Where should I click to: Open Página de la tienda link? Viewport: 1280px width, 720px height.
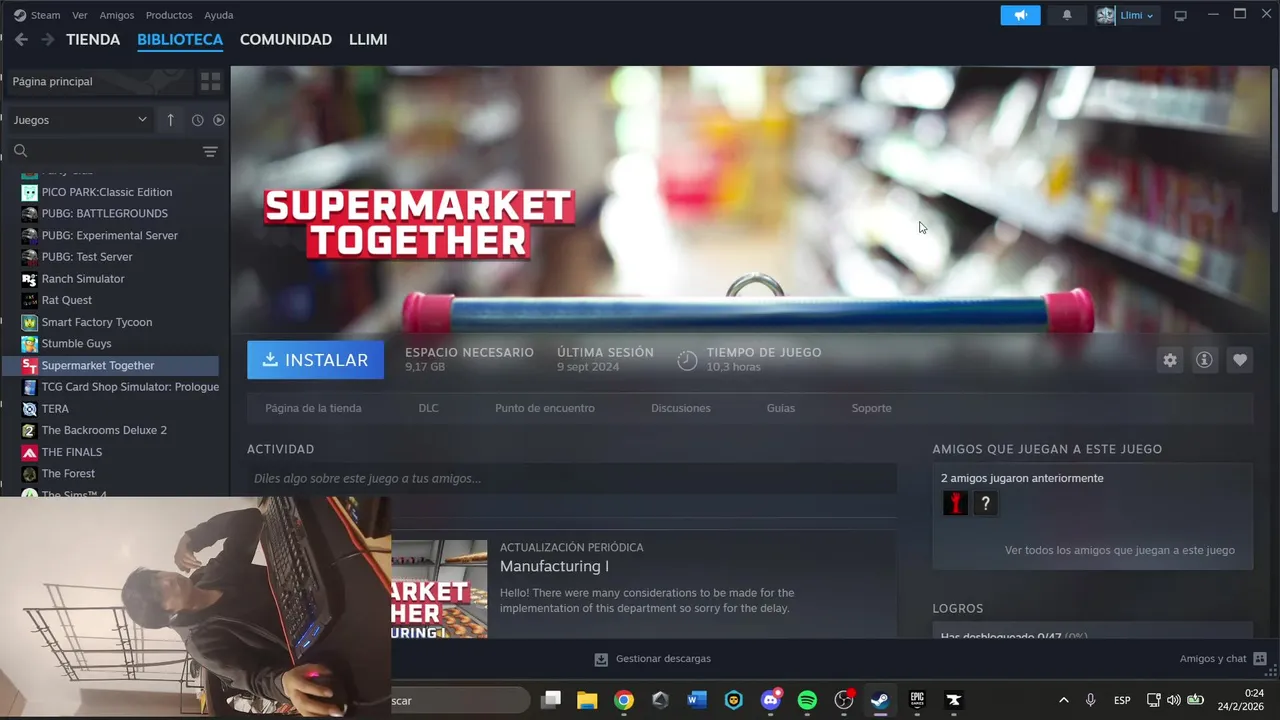point(313,408)
